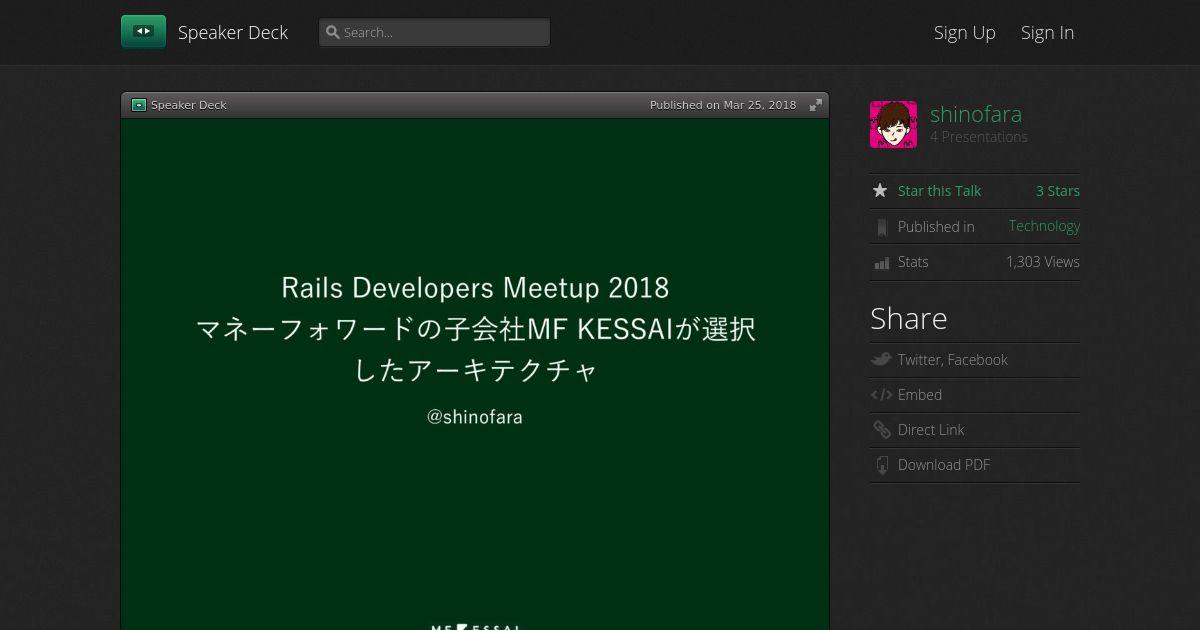The image size is (1200, 630).
Task: Focus the Search input field
Action: 434,32
